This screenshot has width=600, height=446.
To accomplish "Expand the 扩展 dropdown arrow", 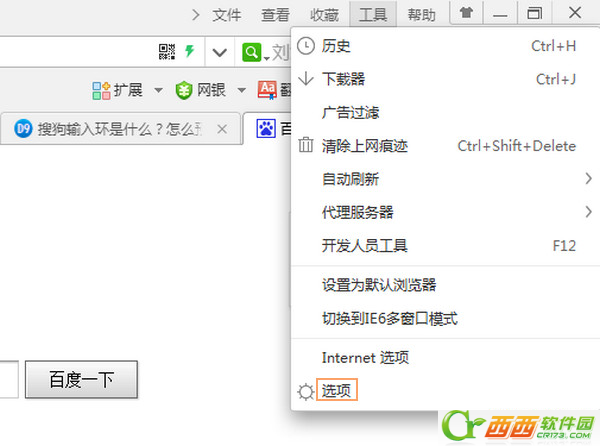I will click(x=158, y=91).
